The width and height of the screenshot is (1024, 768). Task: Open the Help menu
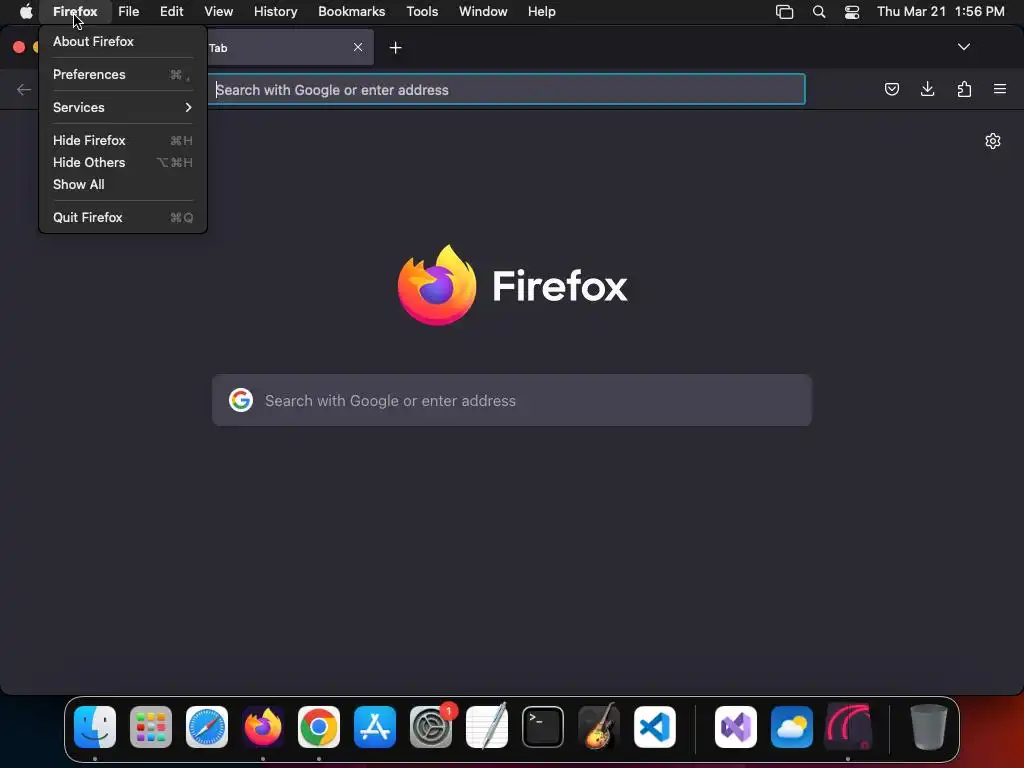pyautogui.click(x=541, y=12)
